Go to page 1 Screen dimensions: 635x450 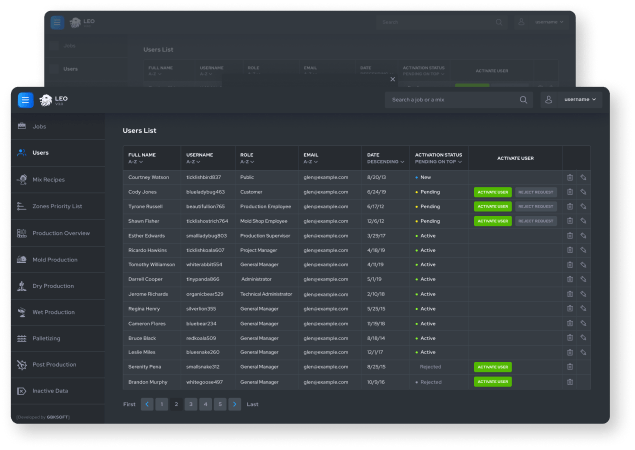point(162,404)
